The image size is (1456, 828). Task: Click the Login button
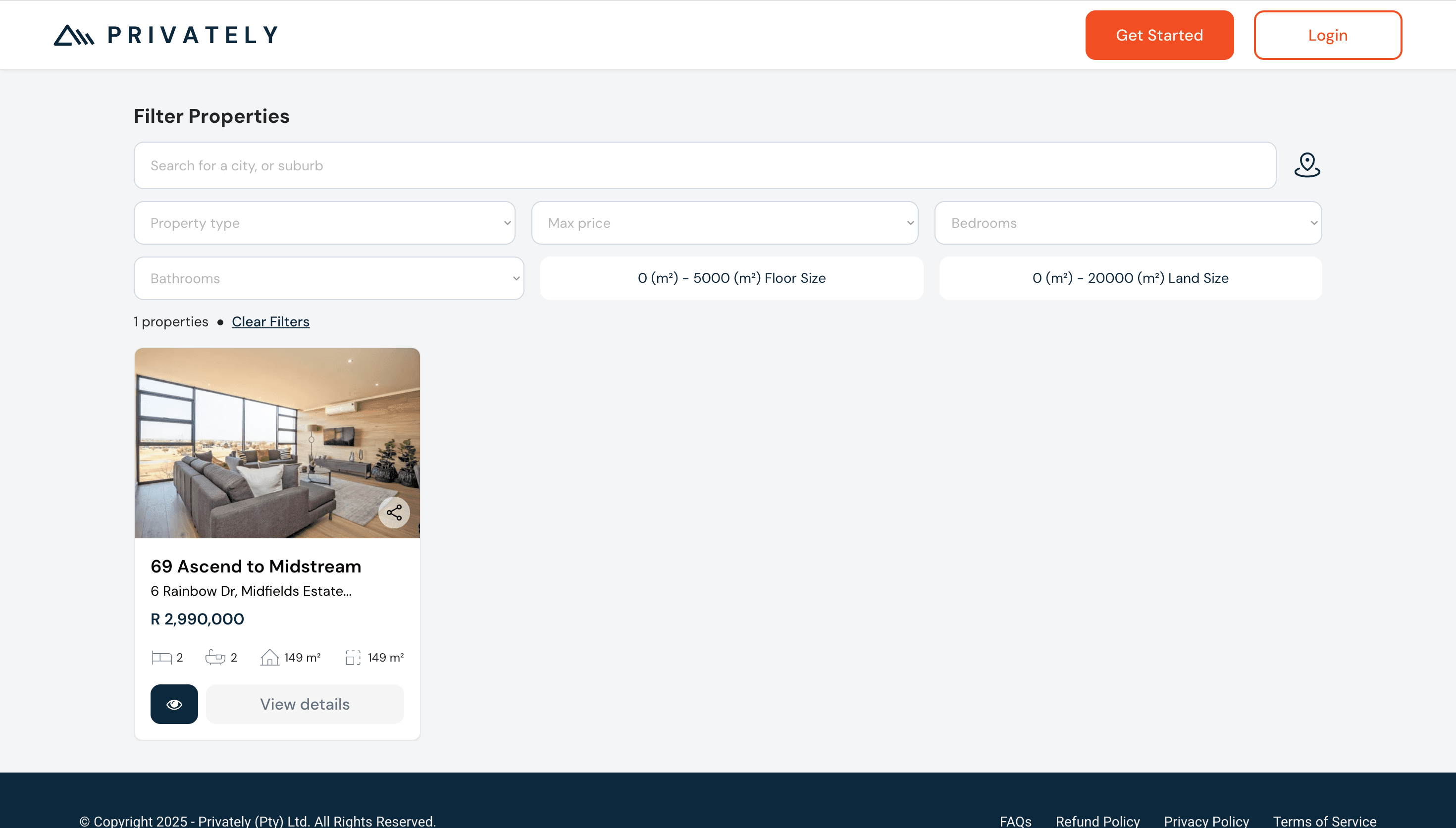coord(1328,35)
